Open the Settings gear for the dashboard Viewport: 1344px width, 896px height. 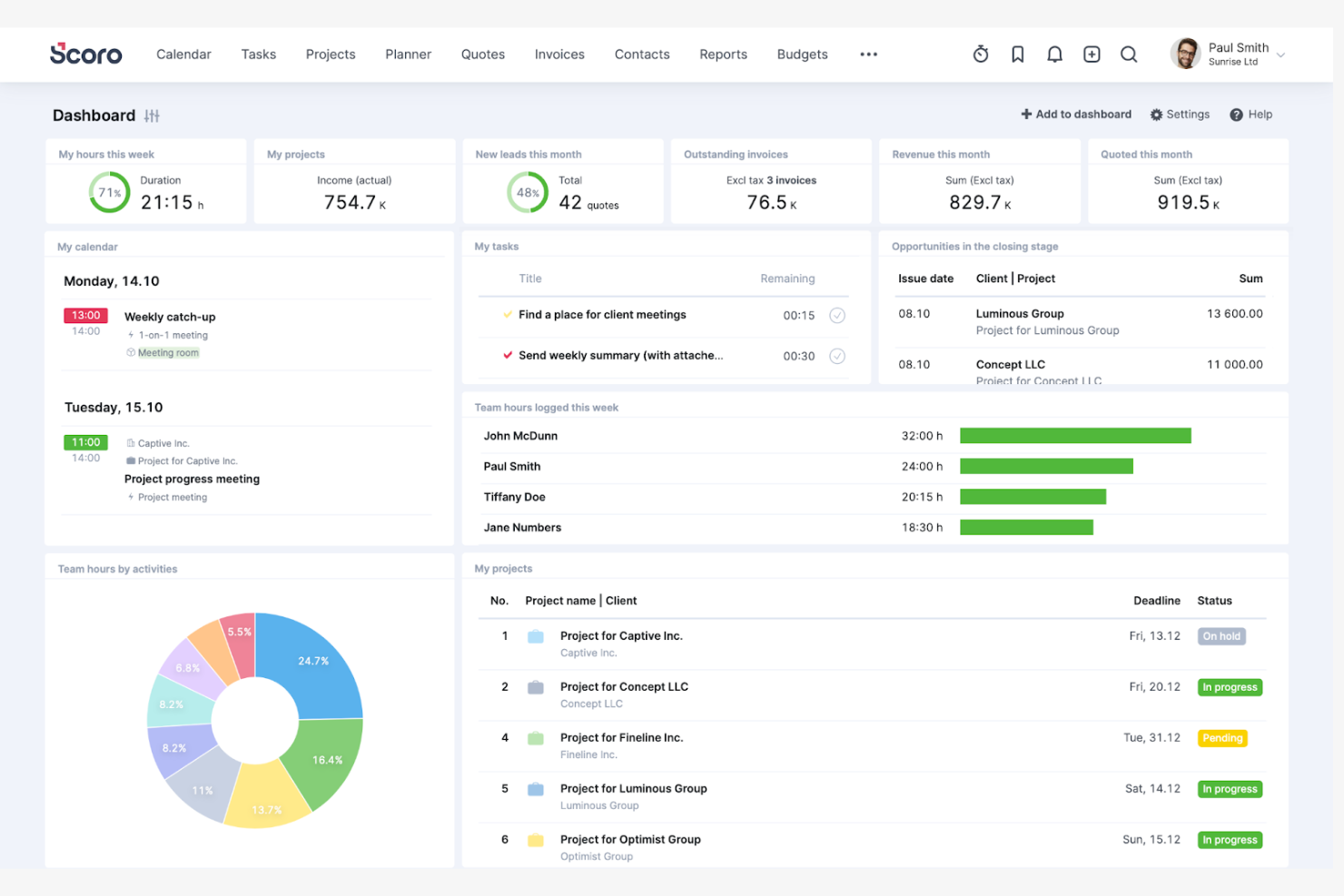tap(1180, 114)
